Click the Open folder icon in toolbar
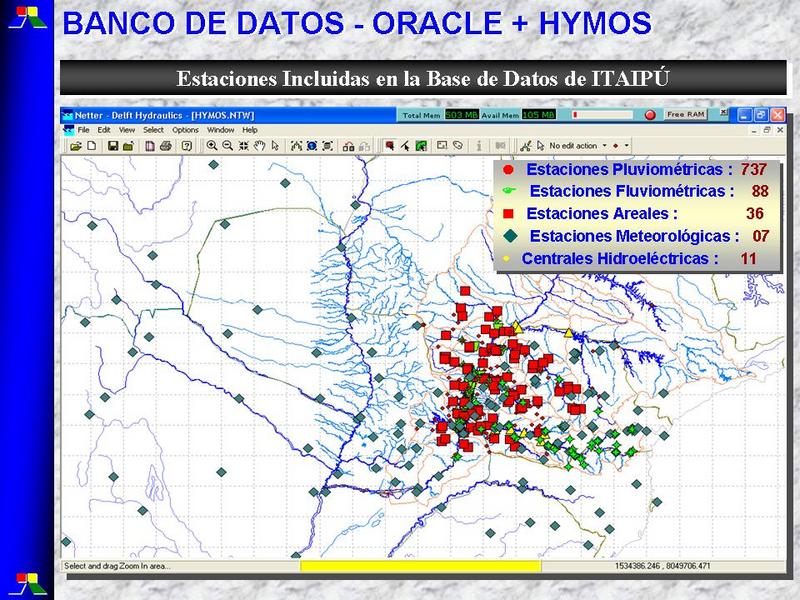The height and width of the screenshot is (600, 800). tap(76, 145)
